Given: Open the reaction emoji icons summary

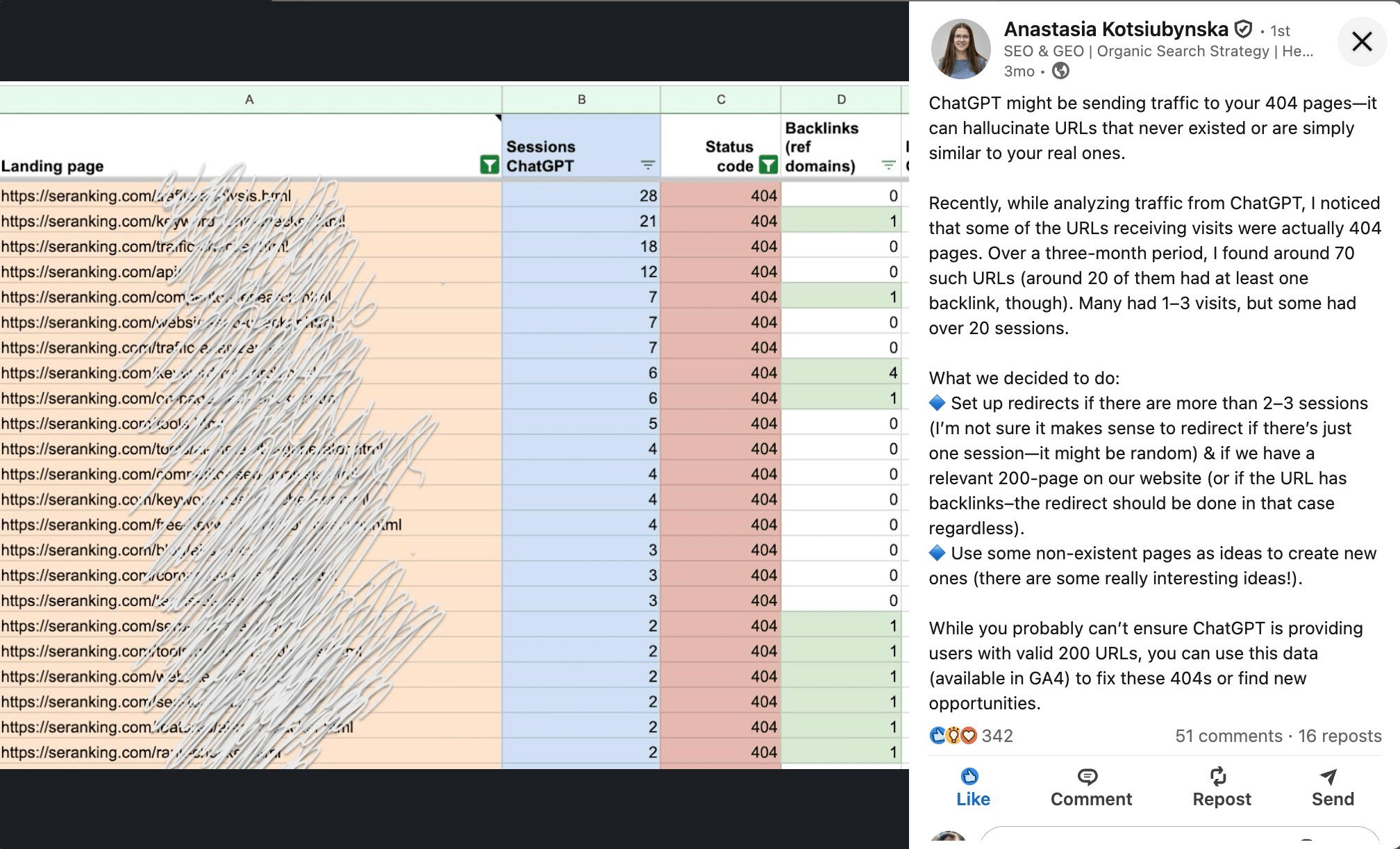Looking at the screenshot, I should pyautogui.click(x=953, y=735).
